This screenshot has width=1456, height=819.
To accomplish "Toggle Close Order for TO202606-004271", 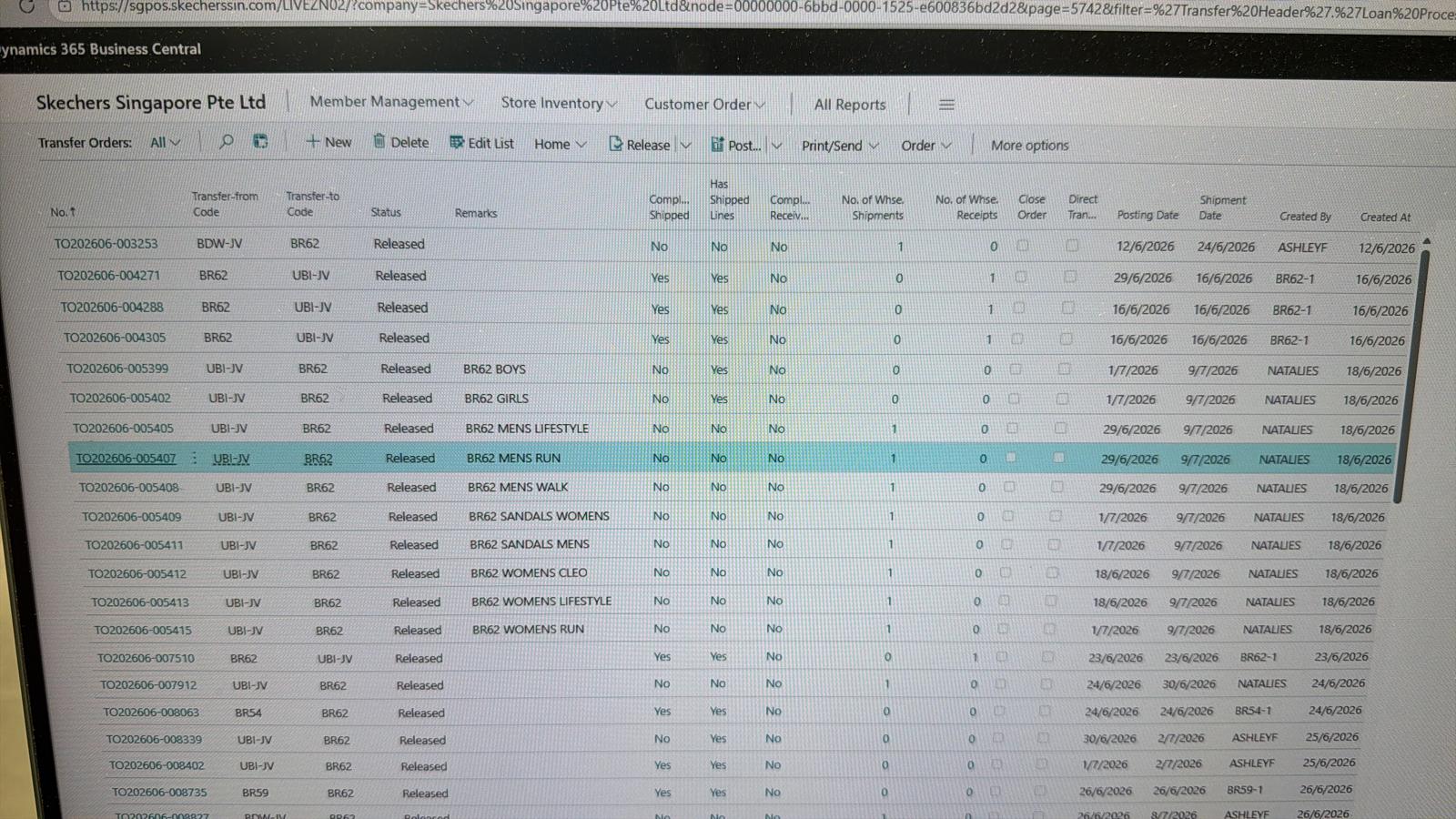I will point(1021,277).
